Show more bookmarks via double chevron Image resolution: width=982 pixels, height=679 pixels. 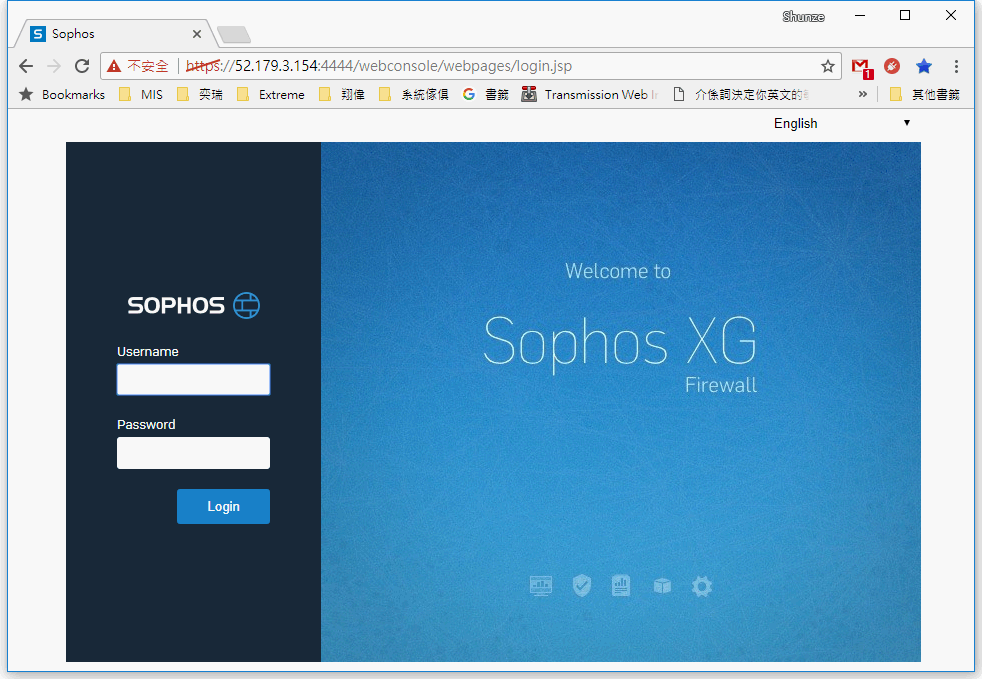point(862,95)
